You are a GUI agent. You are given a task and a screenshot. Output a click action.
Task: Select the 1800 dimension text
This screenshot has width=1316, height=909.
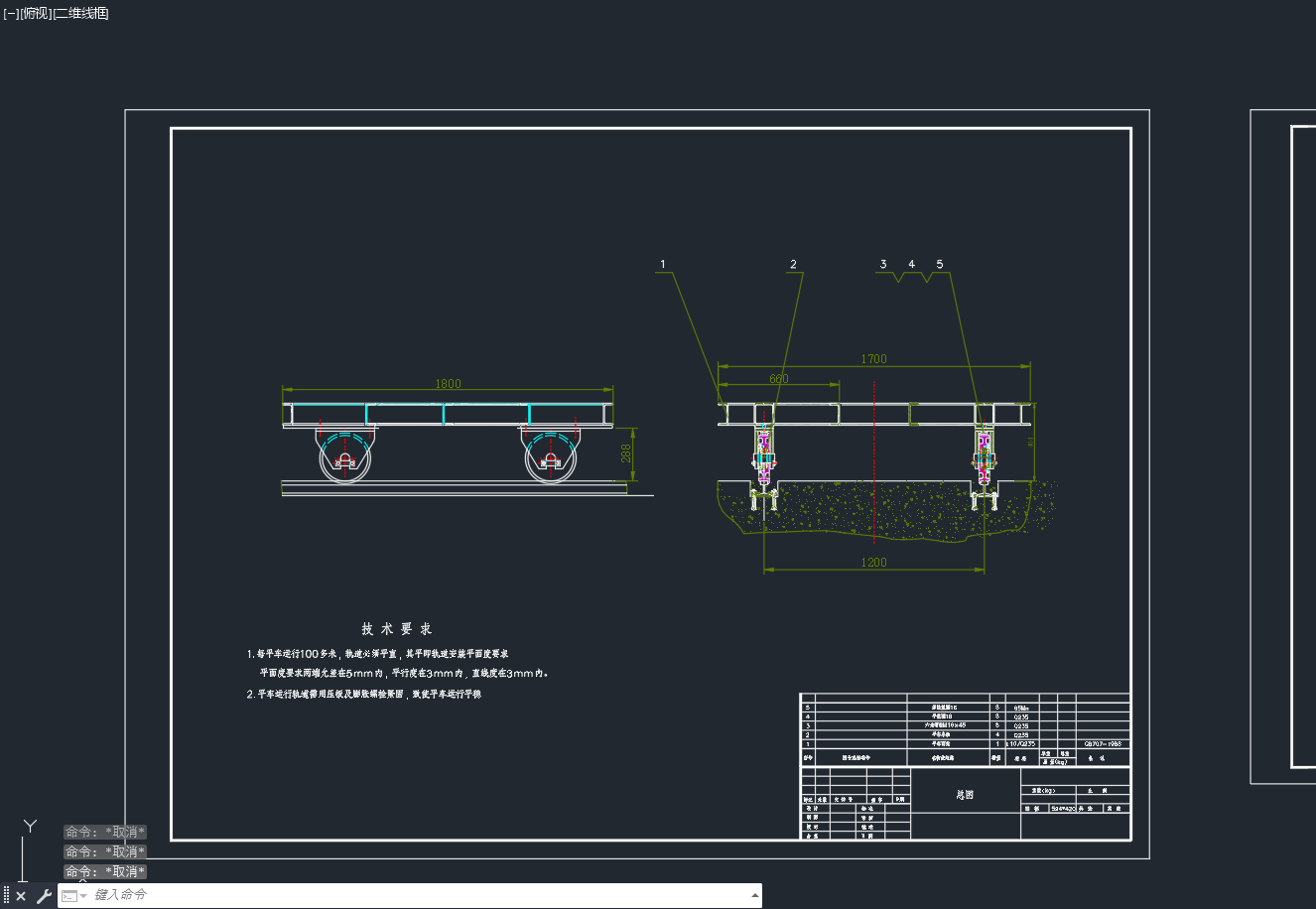[448, 384]
